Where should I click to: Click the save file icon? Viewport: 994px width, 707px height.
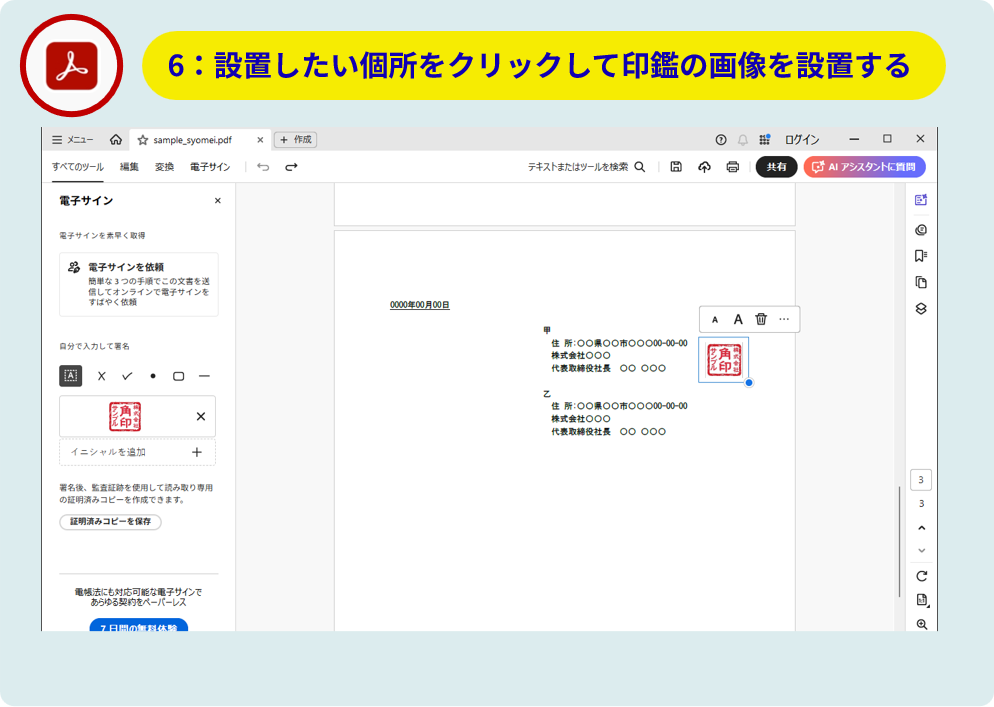point(676,167)
